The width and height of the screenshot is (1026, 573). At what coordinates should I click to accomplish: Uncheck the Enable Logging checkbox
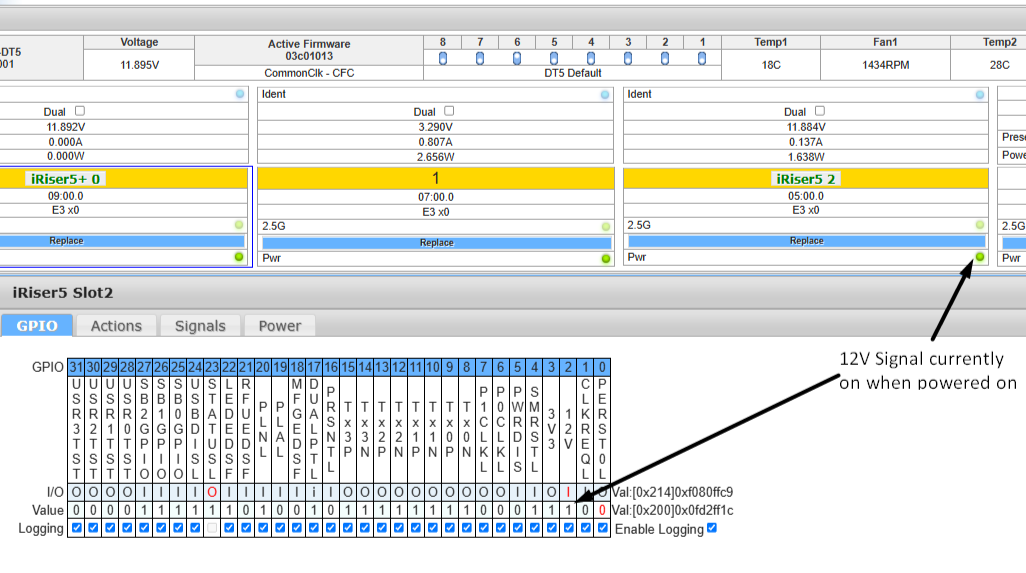(712, 528)
